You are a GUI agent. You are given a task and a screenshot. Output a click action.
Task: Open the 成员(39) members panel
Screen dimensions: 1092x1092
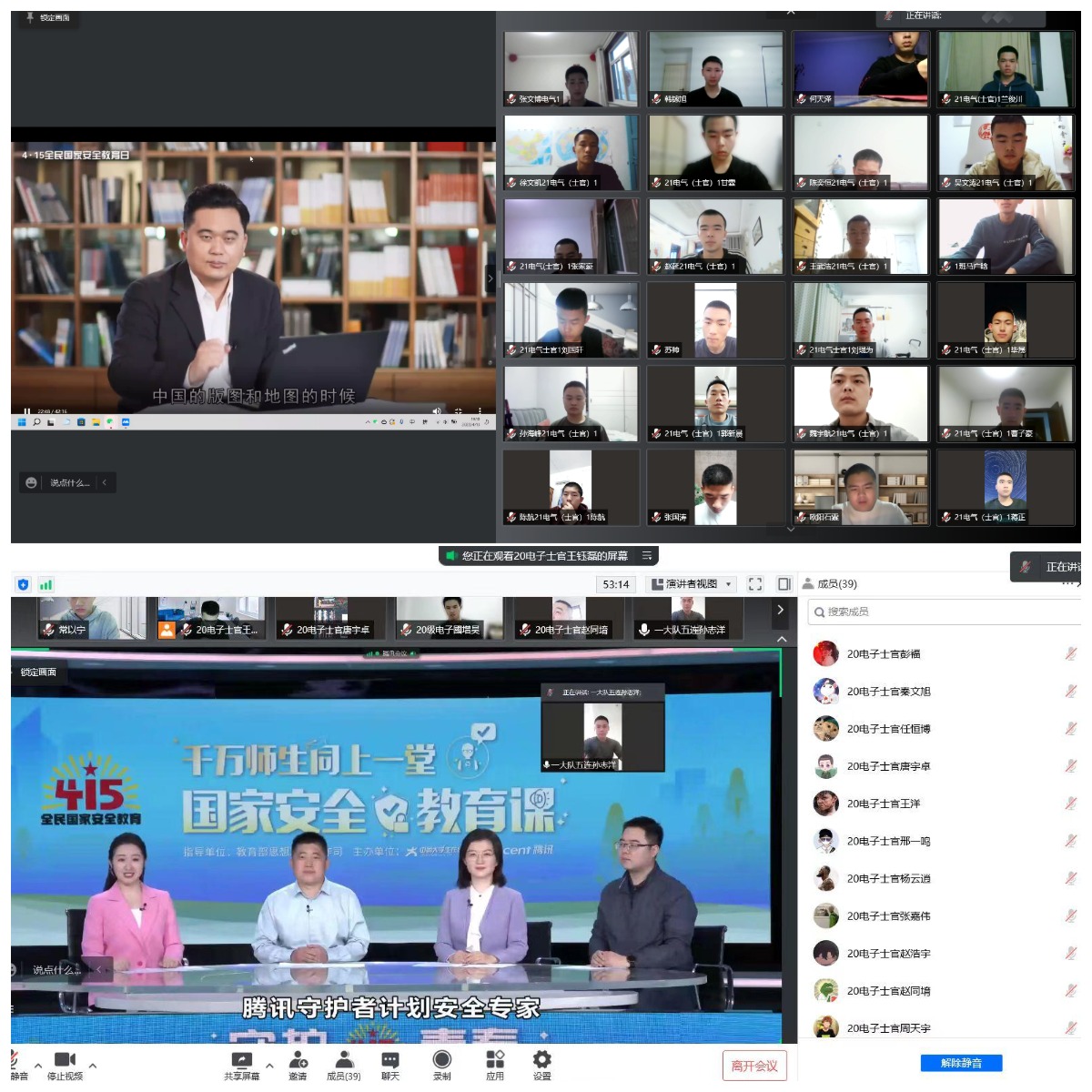click(x=341, y=1063)
